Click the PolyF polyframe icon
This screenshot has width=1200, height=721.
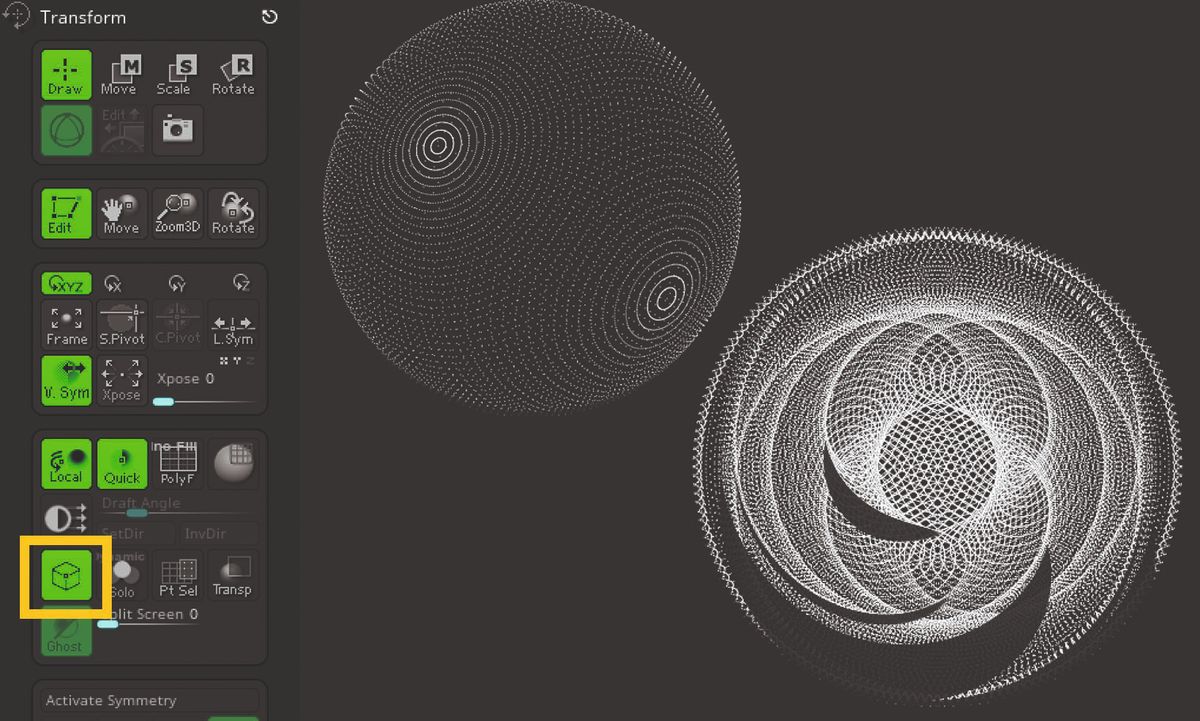(x=177, y=462)
